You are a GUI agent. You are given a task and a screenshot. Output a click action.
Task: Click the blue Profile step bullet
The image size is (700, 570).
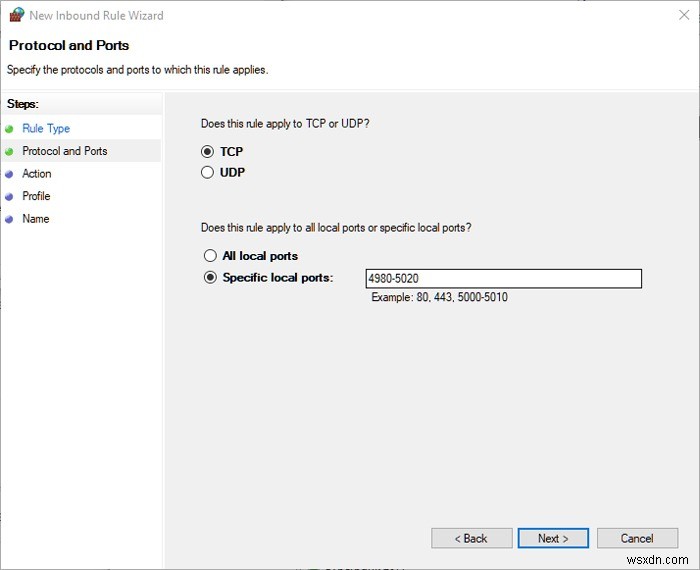click(x=9, y=196)
